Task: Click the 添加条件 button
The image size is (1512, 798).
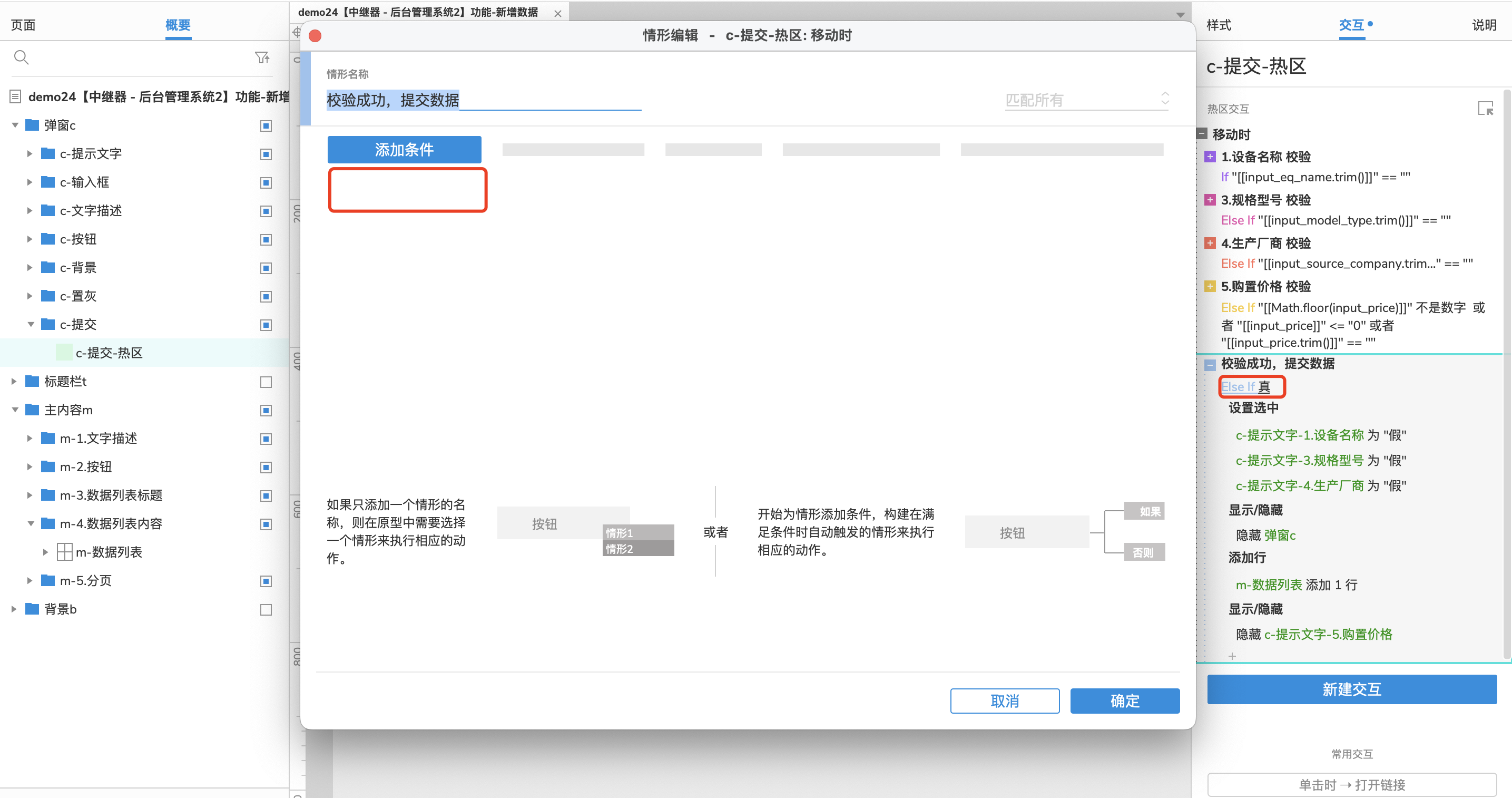Action: (x=405, y=150)
